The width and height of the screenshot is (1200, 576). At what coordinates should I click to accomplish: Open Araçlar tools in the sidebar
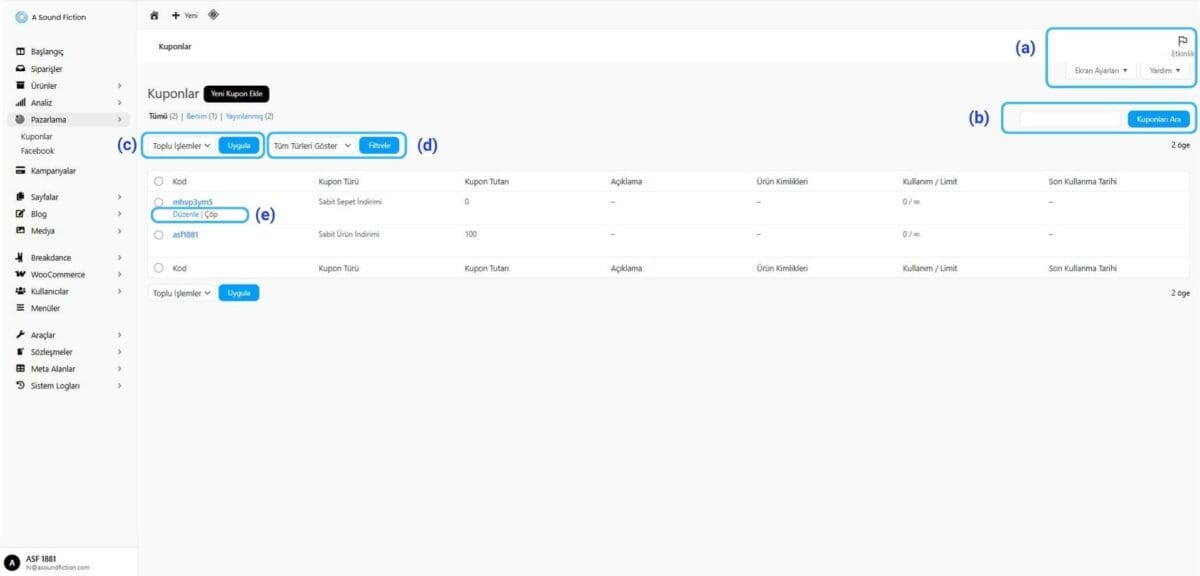click(43, 335)
